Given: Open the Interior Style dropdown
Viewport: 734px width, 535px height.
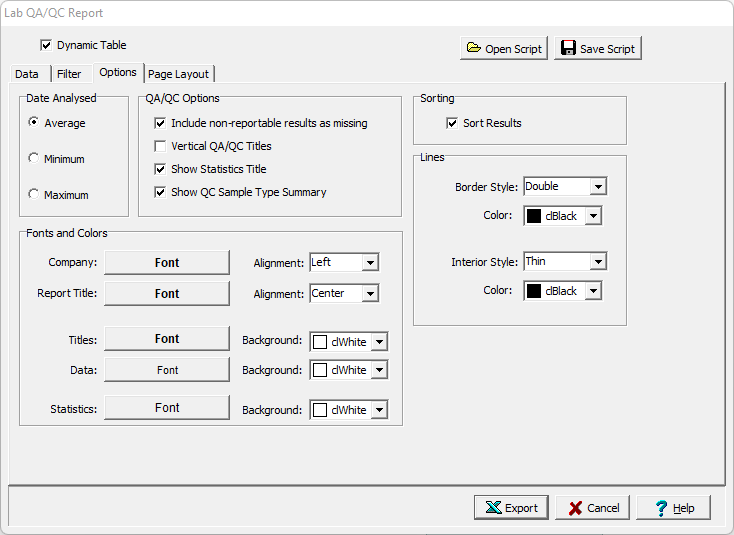Looking at the screenshot, I should point(598,261).
